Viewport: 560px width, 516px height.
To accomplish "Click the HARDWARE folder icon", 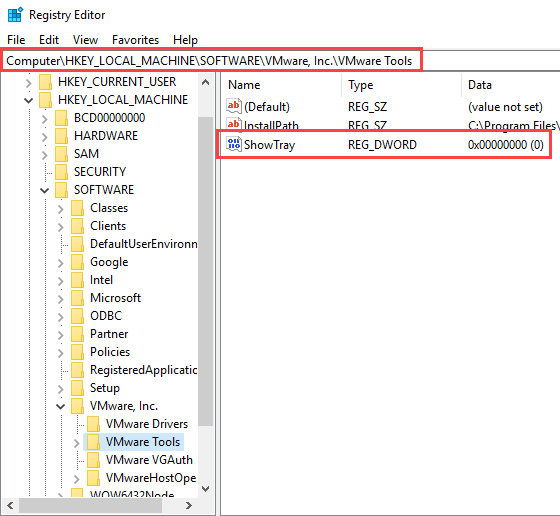I will point(61,136).
